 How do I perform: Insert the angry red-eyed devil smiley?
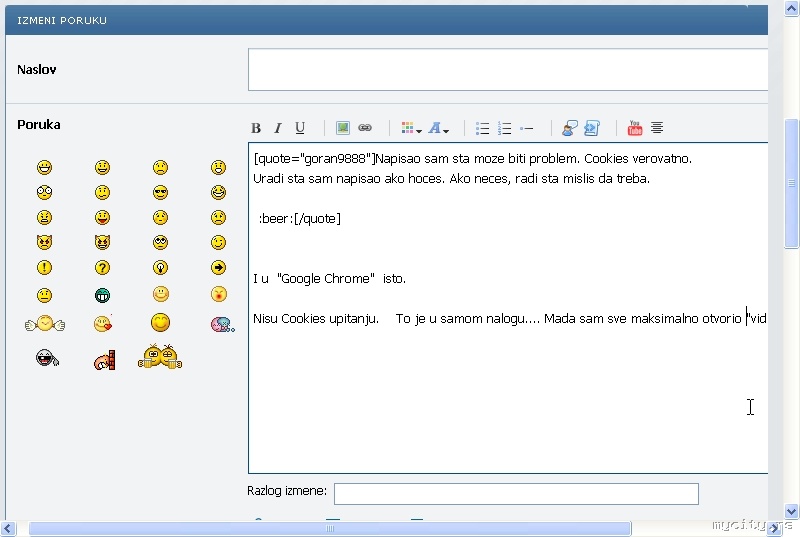click(x=44, y=242)
